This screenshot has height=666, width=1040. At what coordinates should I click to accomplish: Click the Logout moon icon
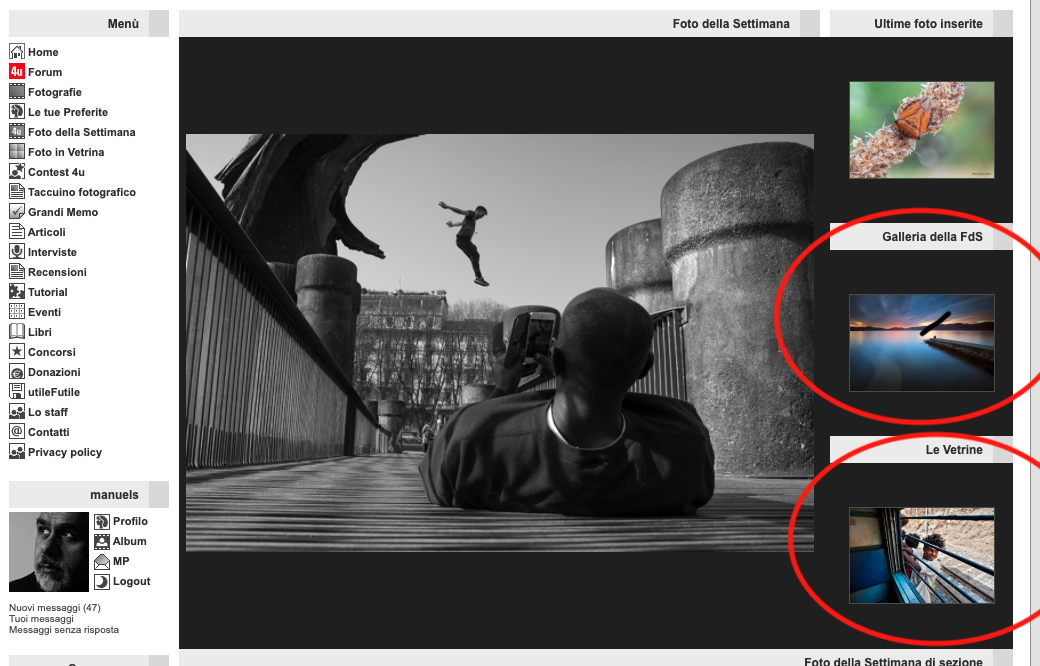102,581
